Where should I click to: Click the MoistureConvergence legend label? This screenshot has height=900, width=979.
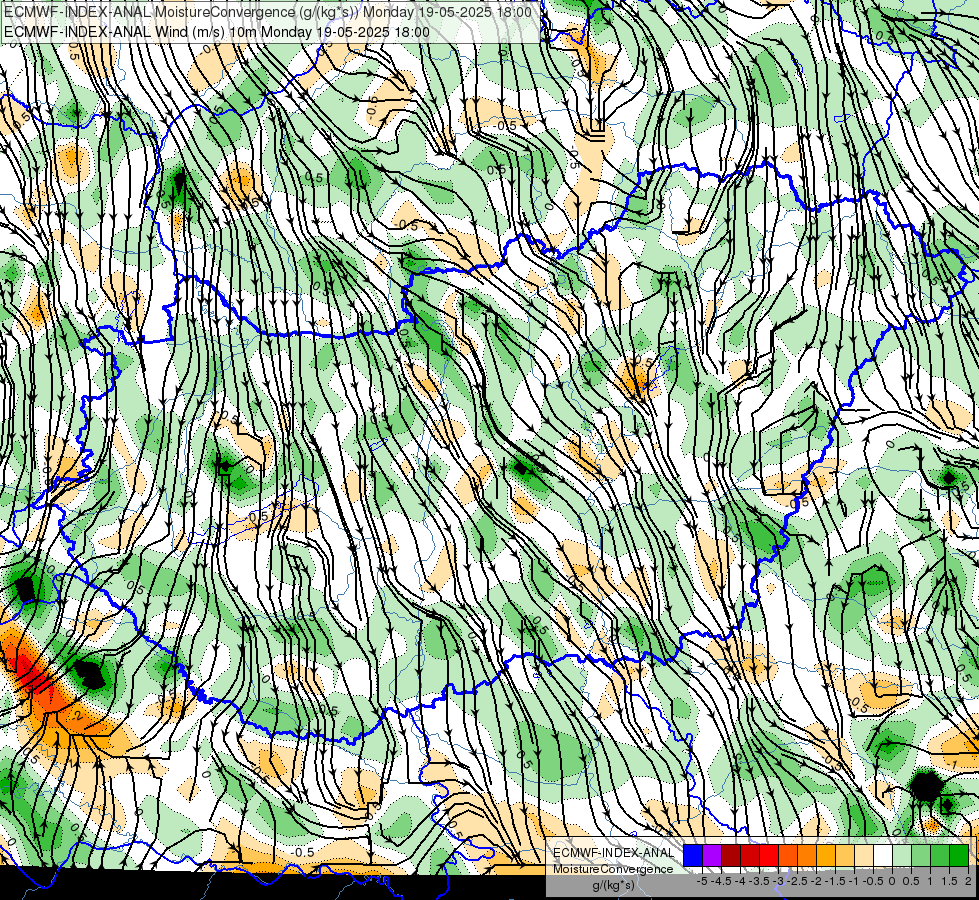(x=613, y=869)
